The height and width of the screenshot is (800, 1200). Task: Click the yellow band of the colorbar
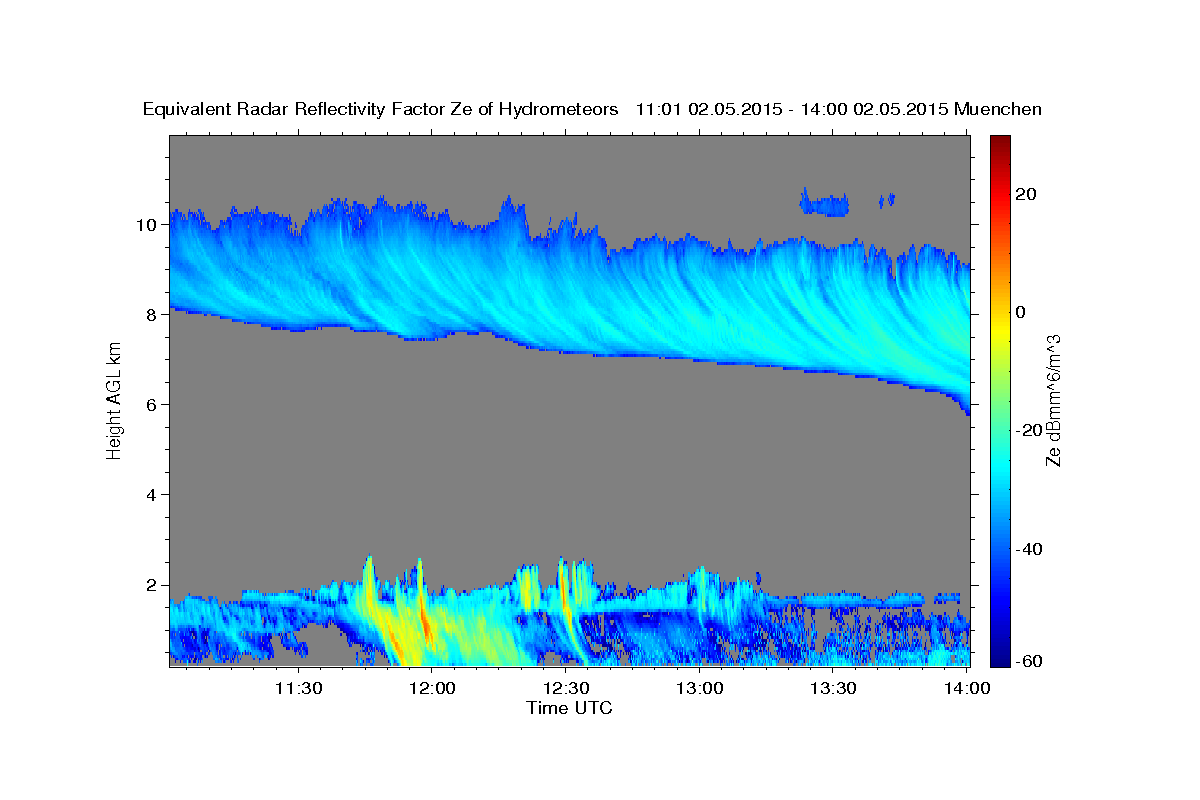point(999,330)
